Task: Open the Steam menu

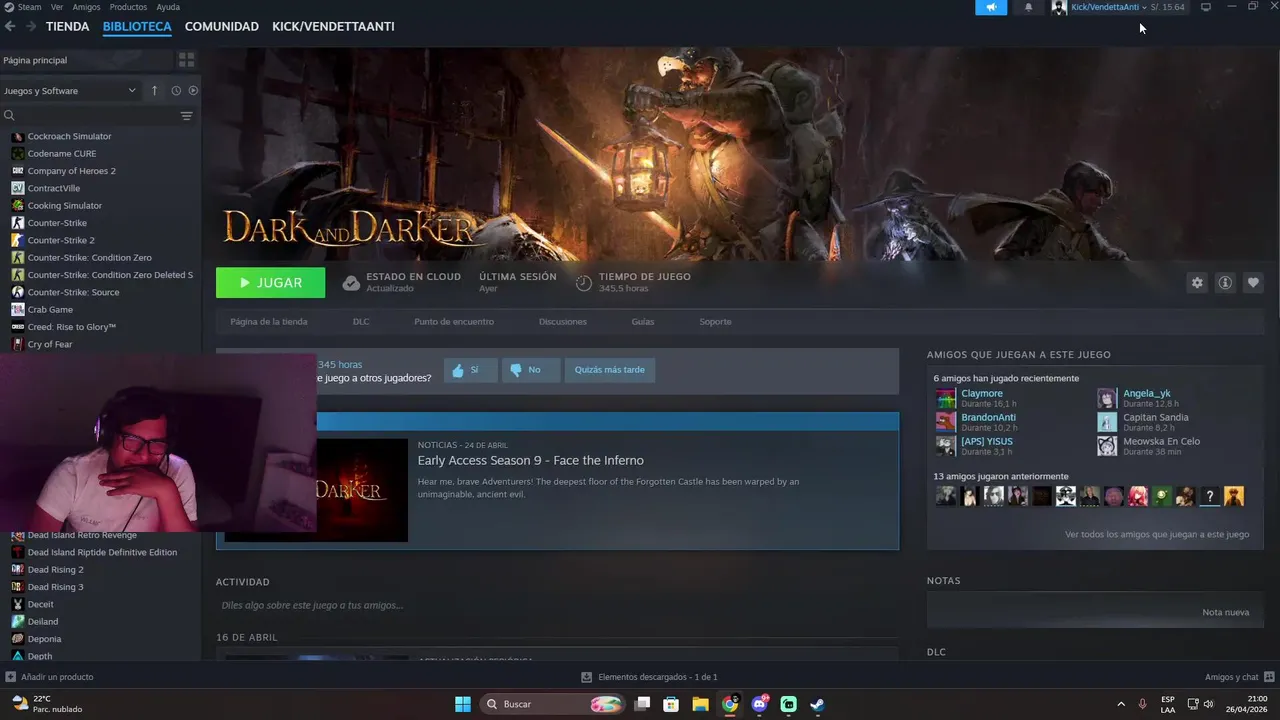Action: (x=30, y=7)
